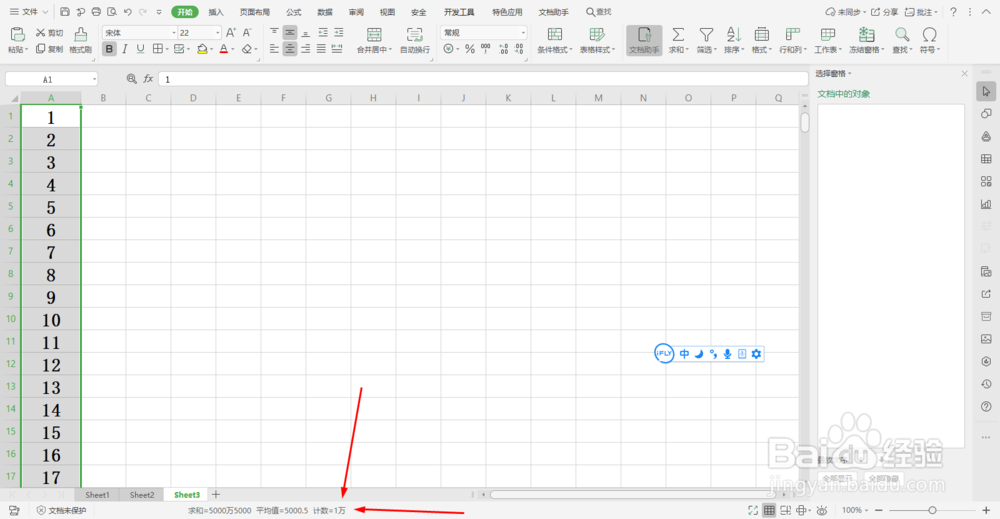
Task: Click the Auto Wrap (自动换行) icon
Action: click(x=415, y=34)
